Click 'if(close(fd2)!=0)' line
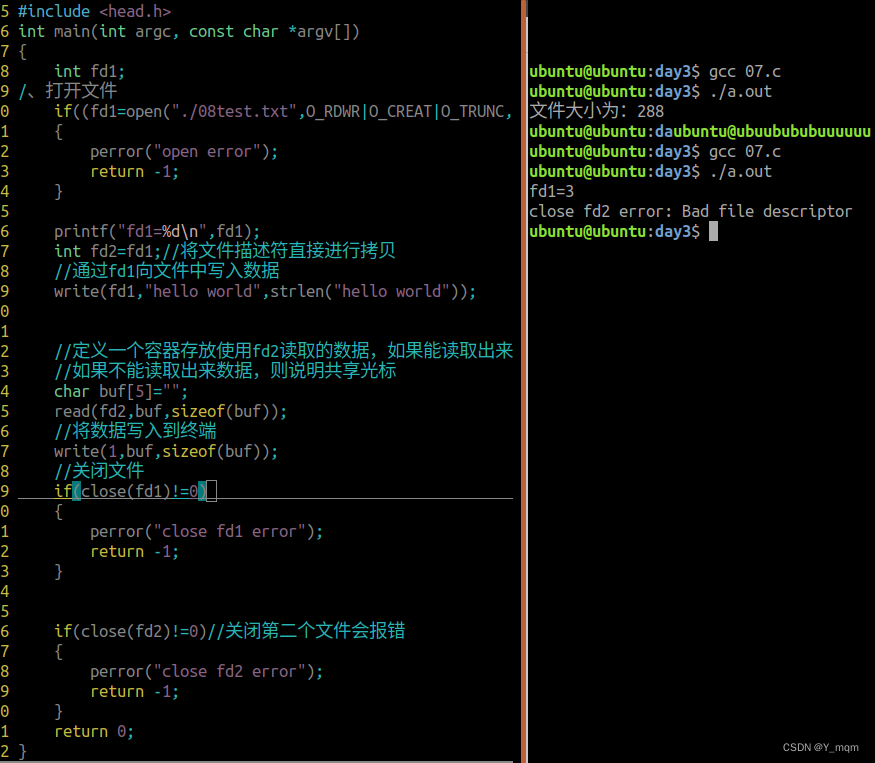Viewport: 875px width, 763px height. point(131,631)
